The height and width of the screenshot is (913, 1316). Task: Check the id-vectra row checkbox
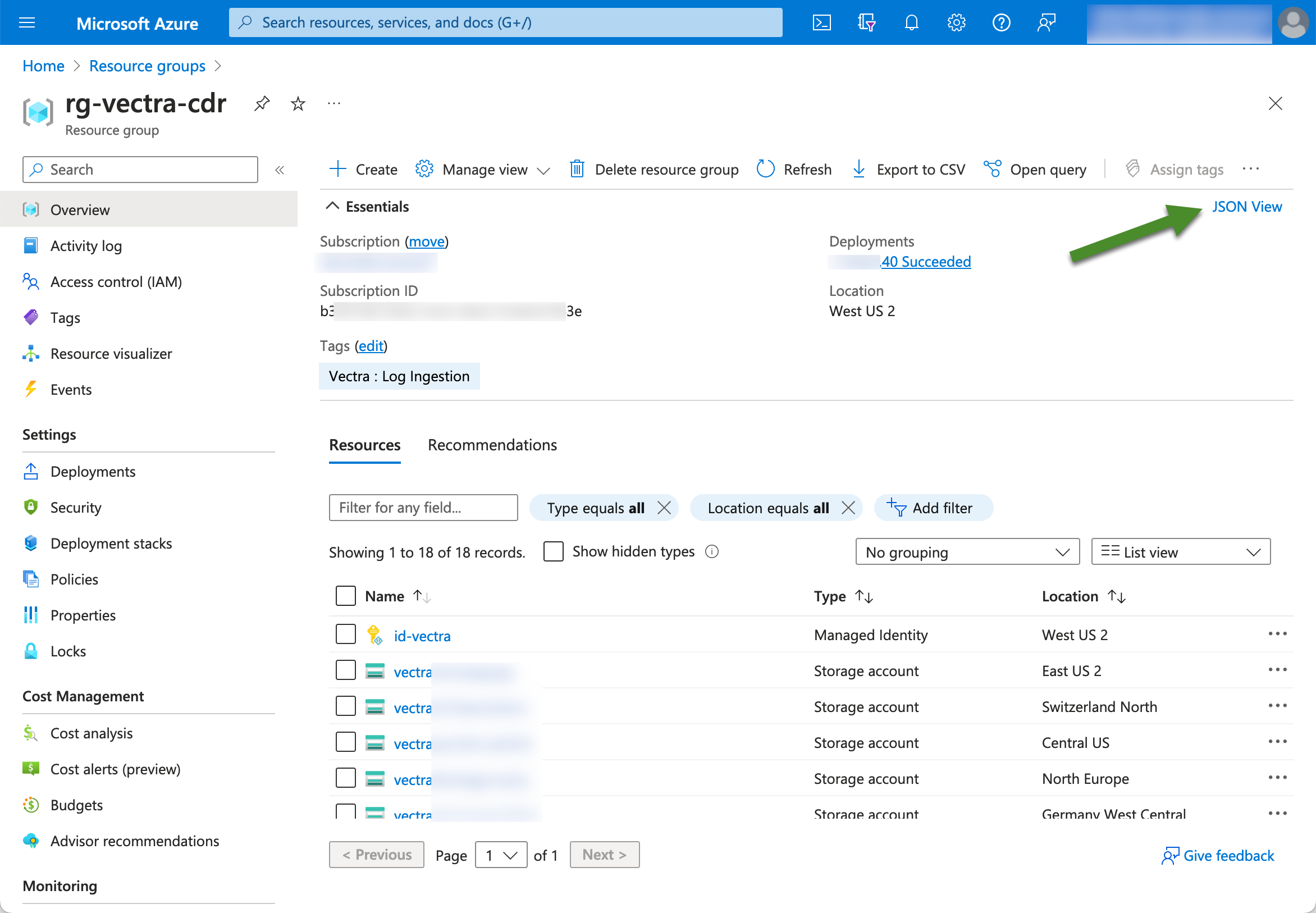(345, 634)
